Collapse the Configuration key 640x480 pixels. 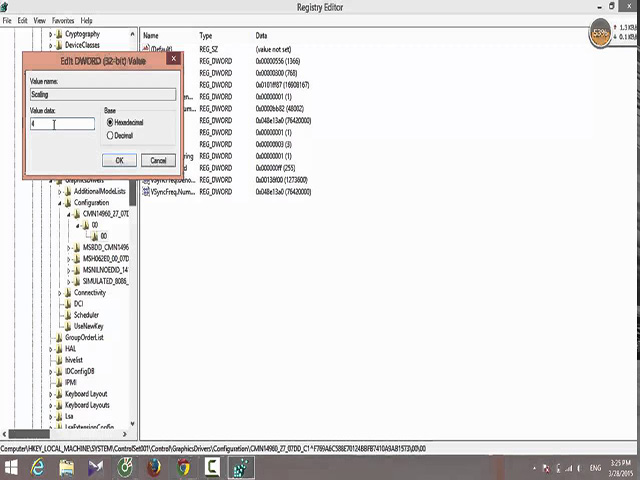pos(60,203)
